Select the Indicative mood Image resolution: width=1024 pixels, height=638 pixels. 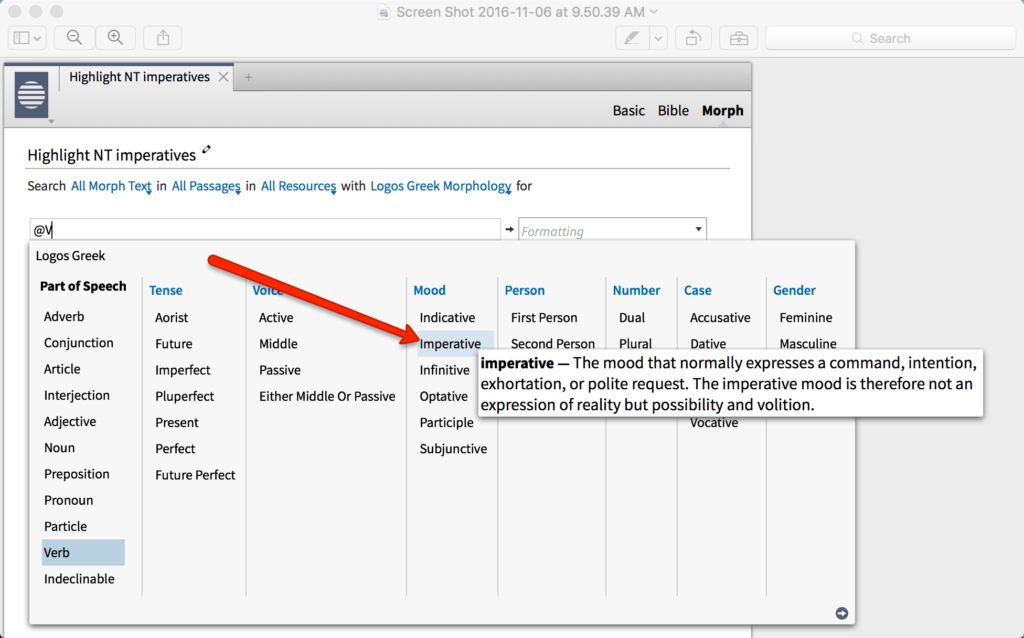point(447,317)
